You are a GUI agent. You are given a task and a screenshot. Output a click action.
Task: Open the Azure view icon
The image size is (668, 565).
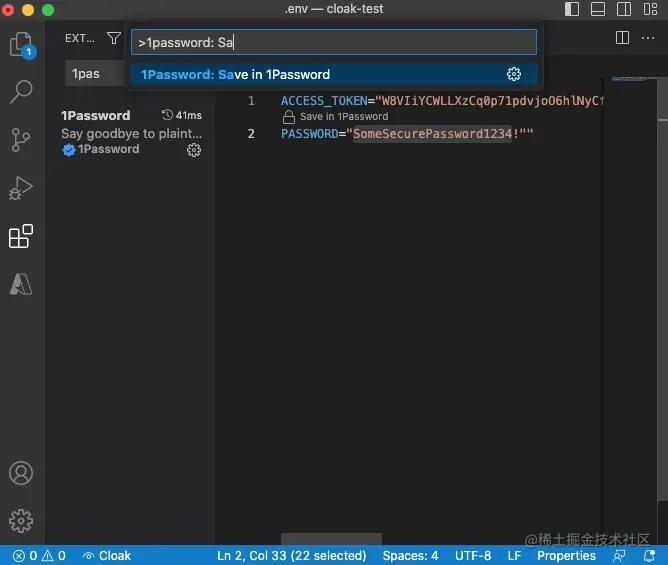(x=21, y=284)
